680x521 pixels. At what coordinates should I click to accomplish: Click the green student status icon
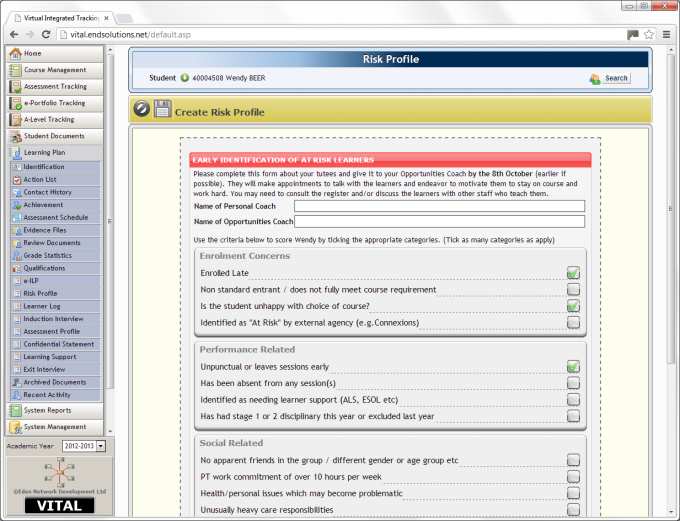(x=185, y=78)
